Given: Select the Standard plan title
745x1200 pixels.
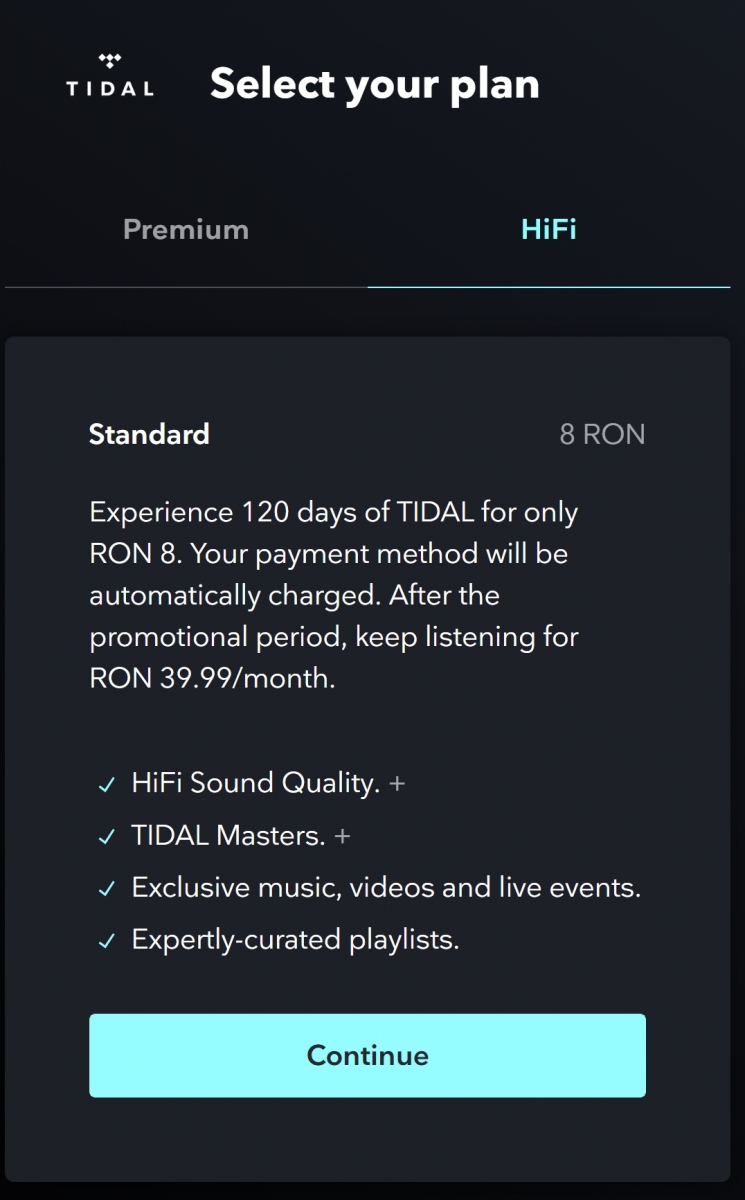Looking at the screenshot, I should coord(149,434).
